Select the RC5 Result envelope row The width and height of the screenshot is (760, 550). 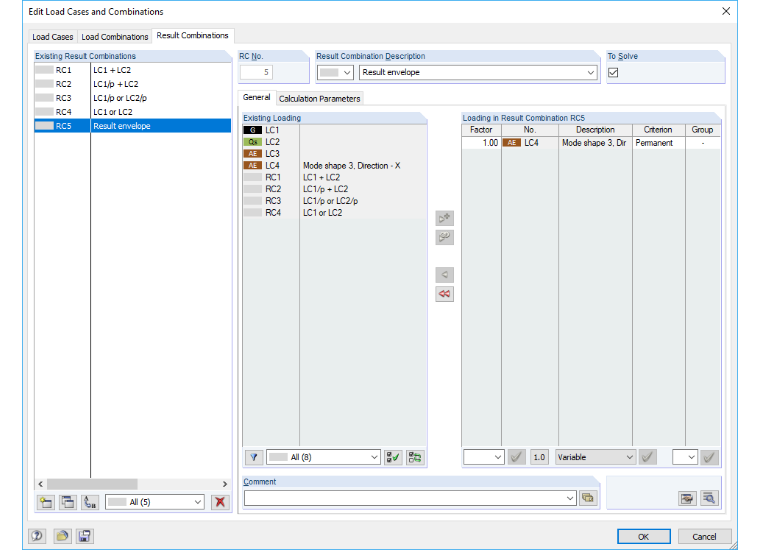tap(132, 126)
